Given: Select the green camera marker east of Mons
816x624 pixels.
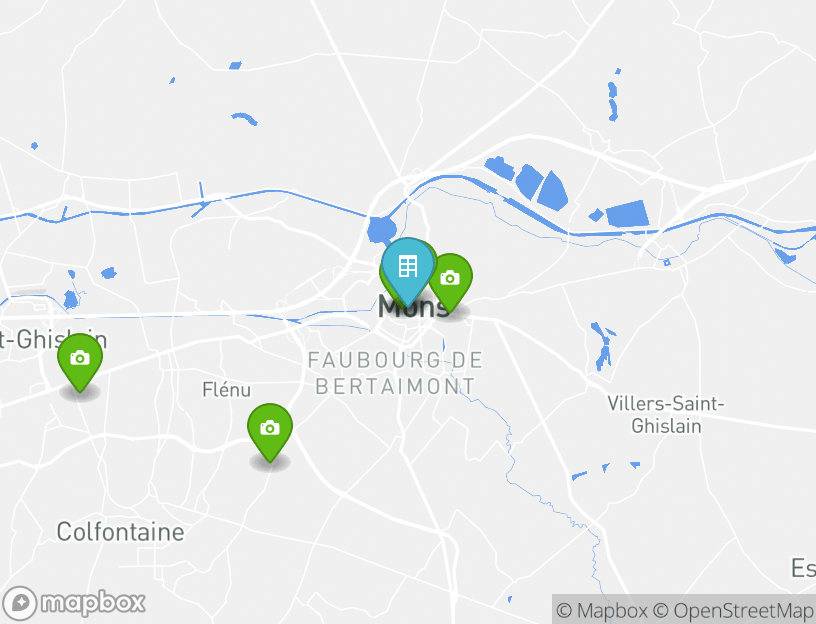Looking at the screenshot, I should click(x=450, y=282).
